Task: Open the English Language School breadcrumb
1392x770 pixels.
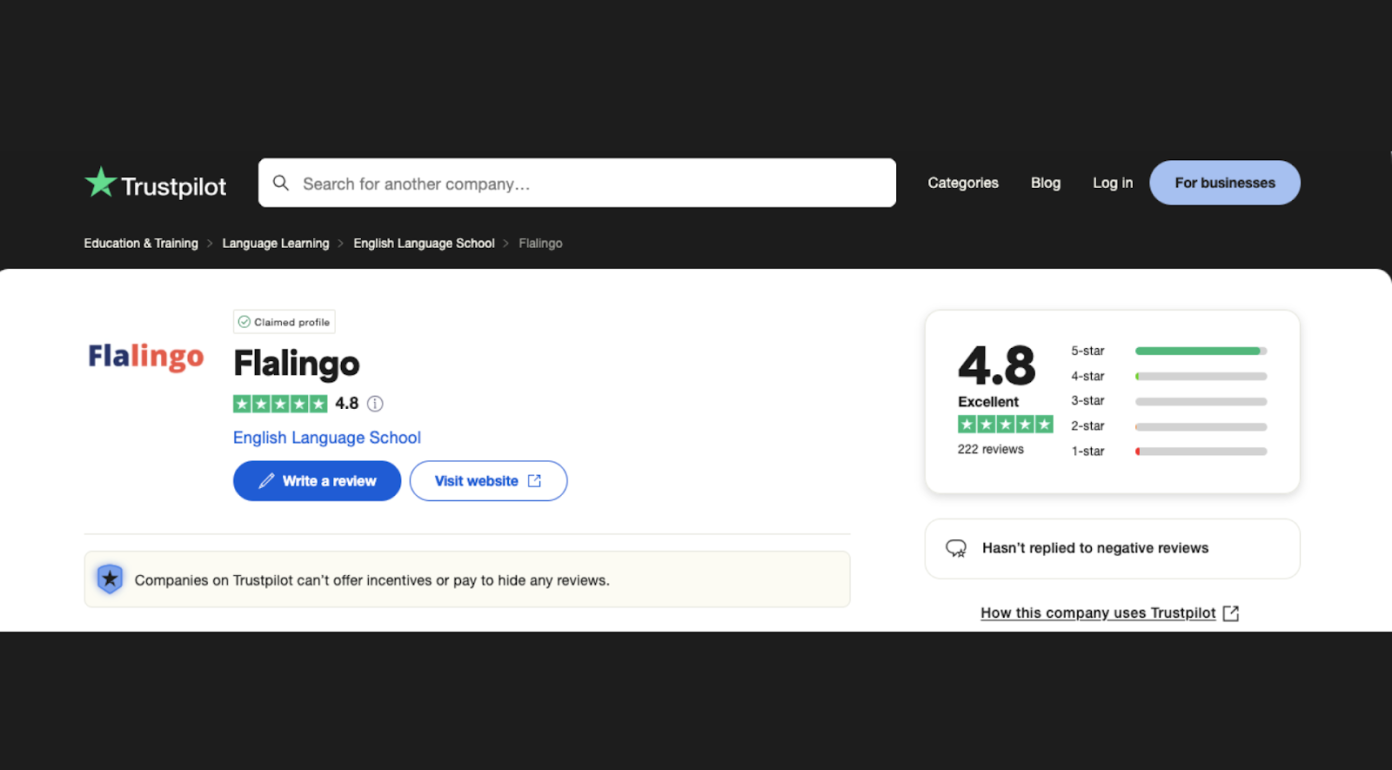Action: coord(424,243)
